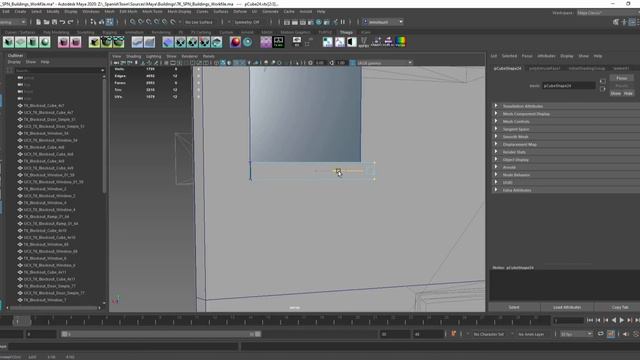Click the red sphere shelf icon
The height and width of the screenshot is (360, 640).
click(235, 42)
